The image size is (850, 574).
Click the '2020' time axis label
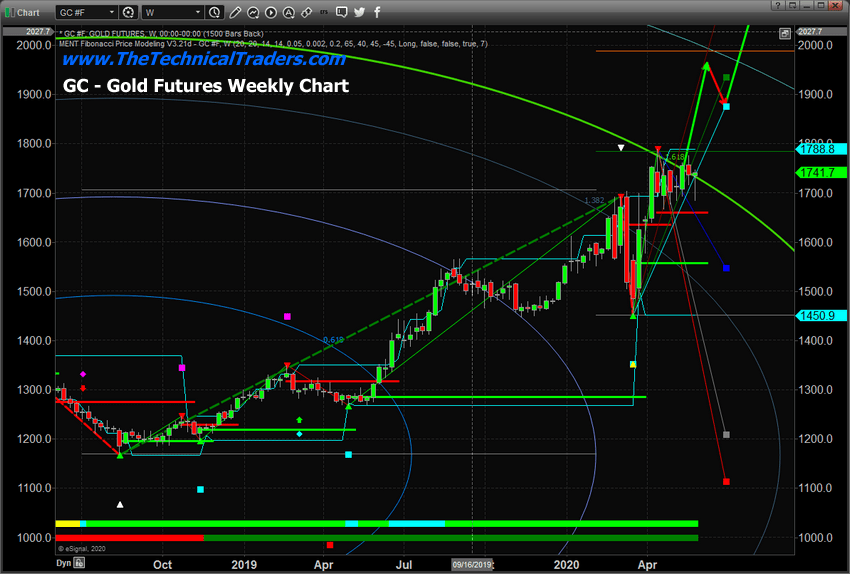(566, 565)
